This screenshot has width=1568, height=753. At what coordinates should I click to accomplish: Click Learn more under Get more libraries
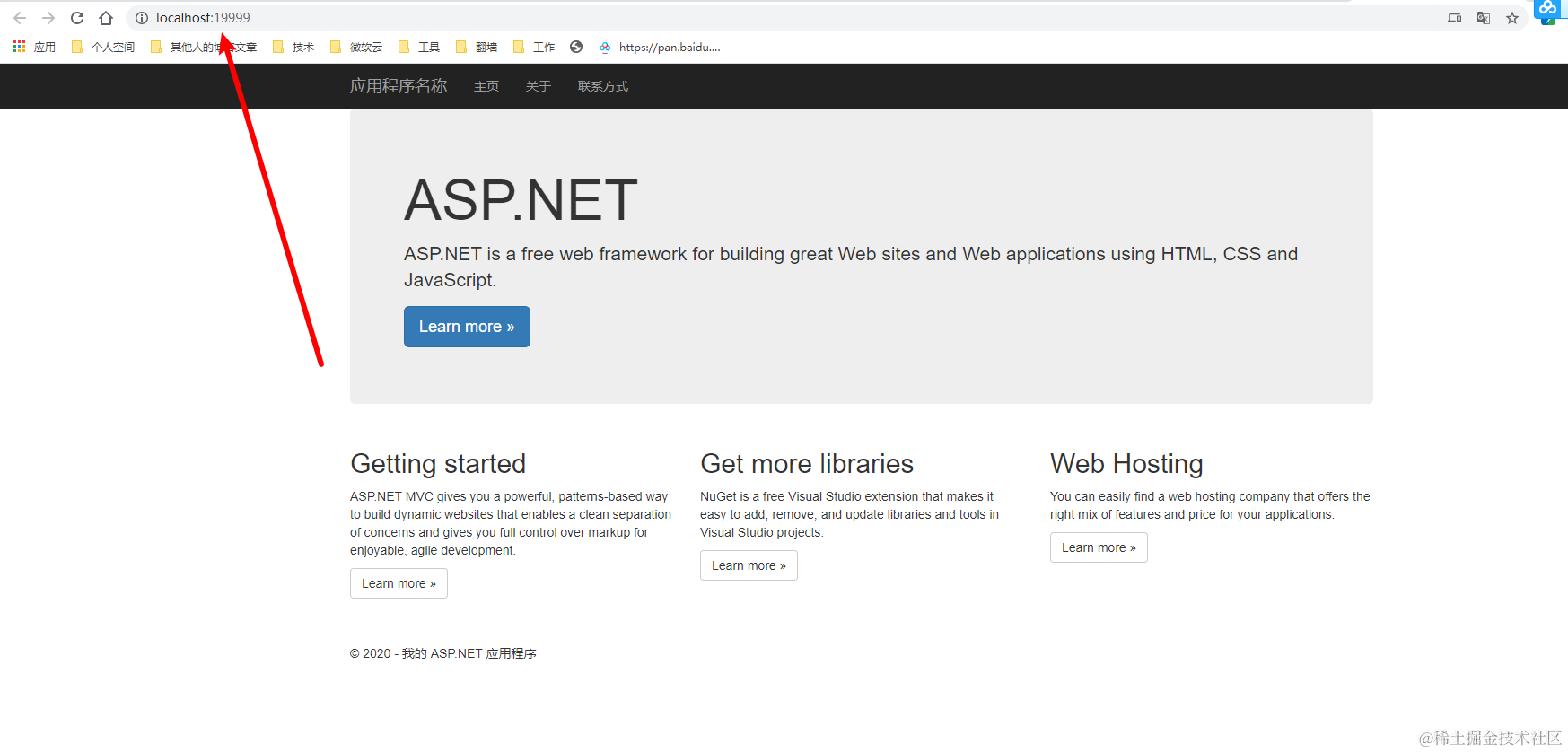(x=749, y=565)
